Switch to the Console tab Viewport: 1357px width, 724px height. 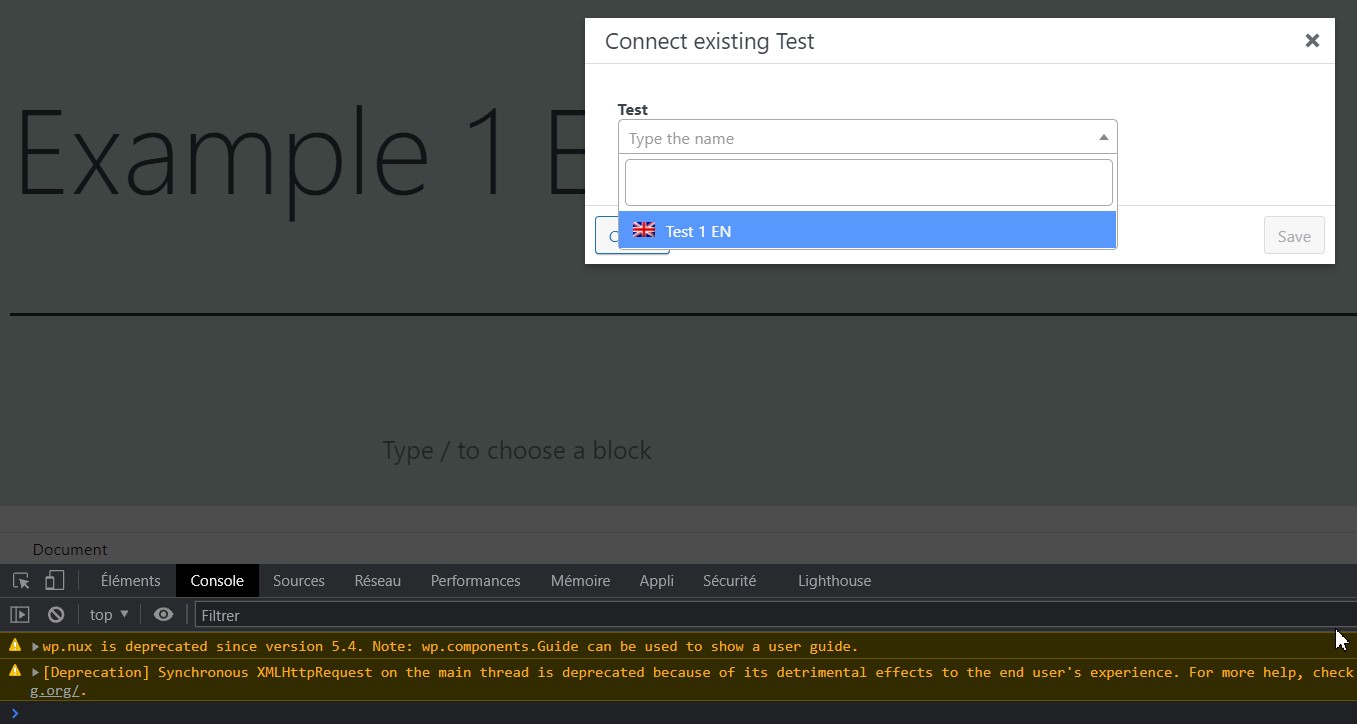[x=217, y=581]
